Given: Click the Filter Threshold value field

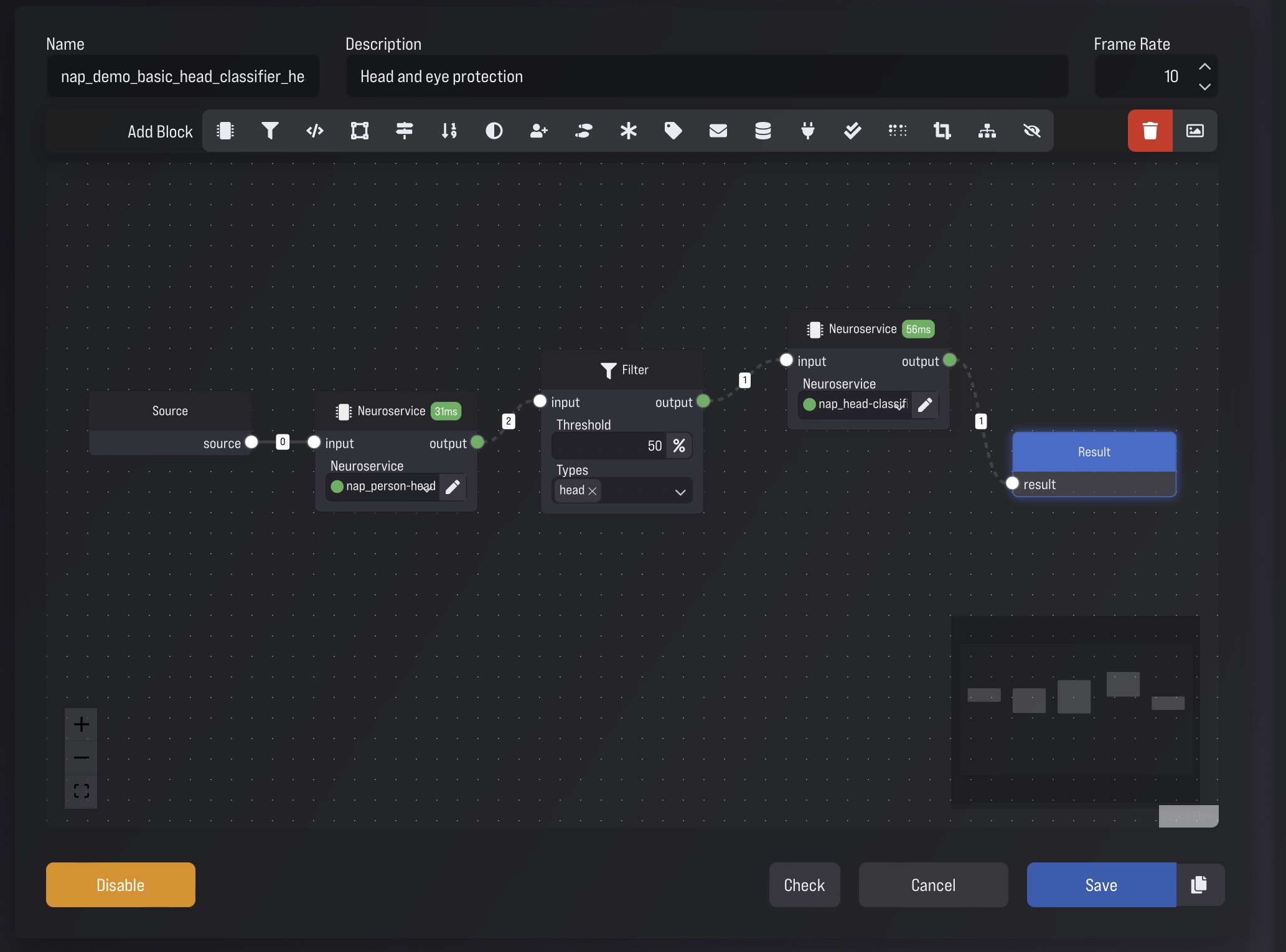Looking at the screenshot, I should 609,446.
